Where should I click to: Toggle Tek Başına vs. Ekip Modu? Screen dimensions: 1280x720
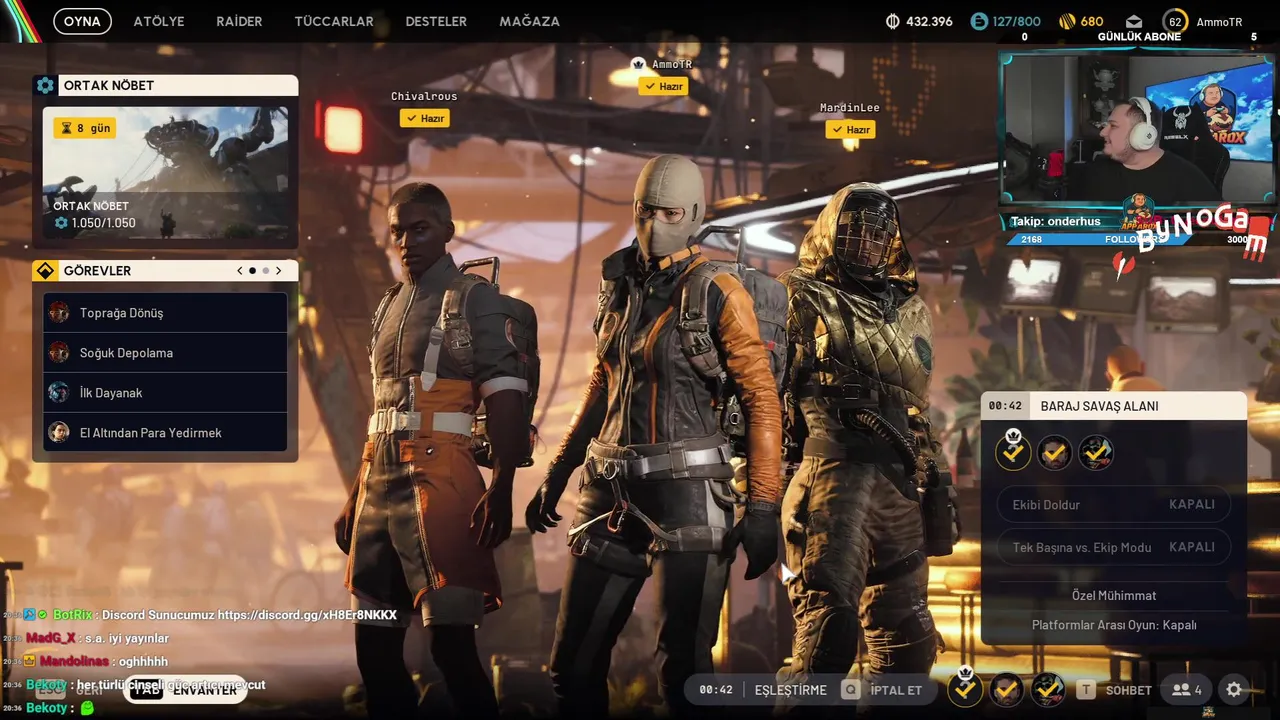tap(1114, 547)
